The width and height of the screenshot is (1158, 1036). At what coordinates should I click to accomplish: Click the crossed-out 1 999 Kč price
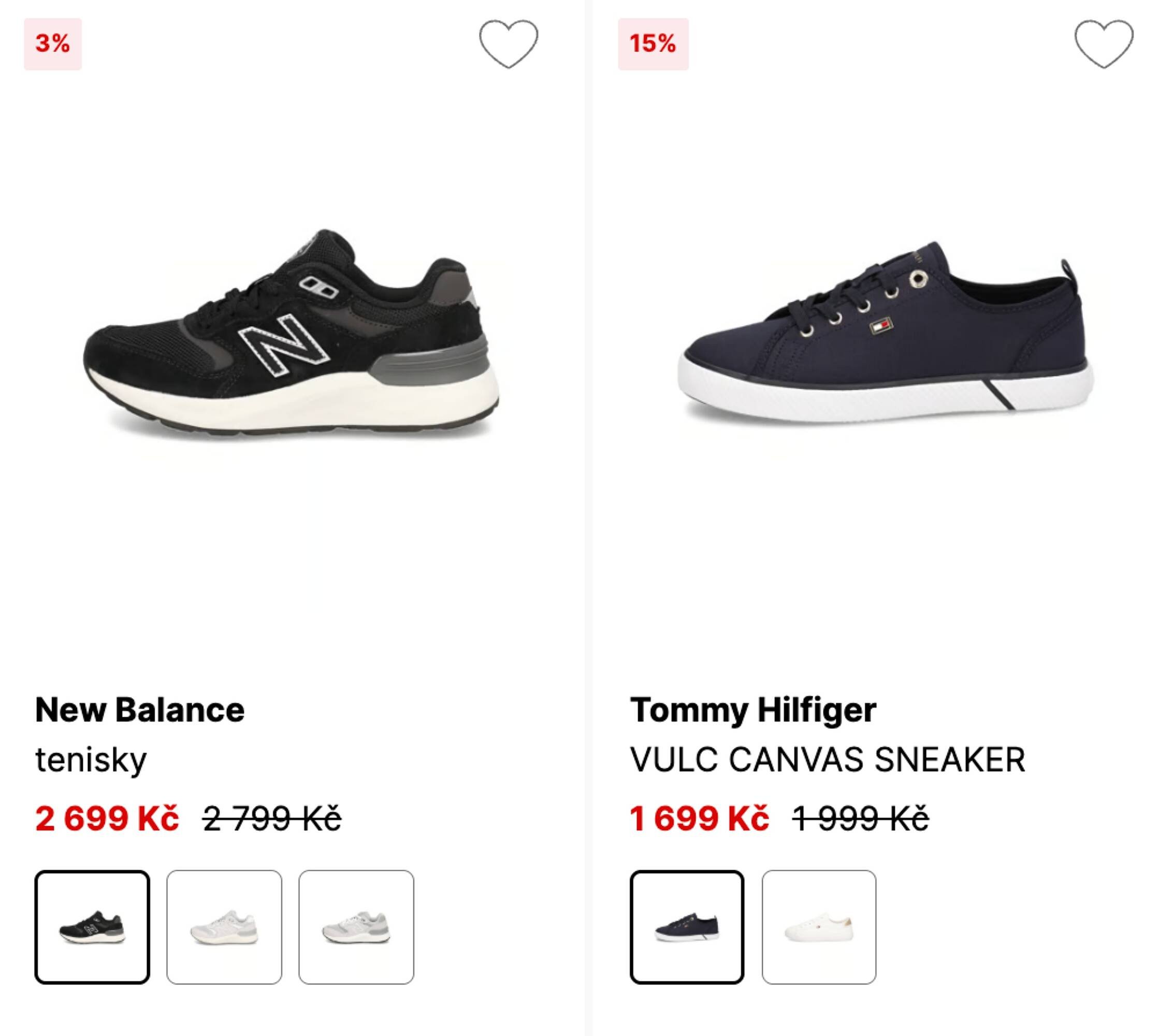[860, 818]
